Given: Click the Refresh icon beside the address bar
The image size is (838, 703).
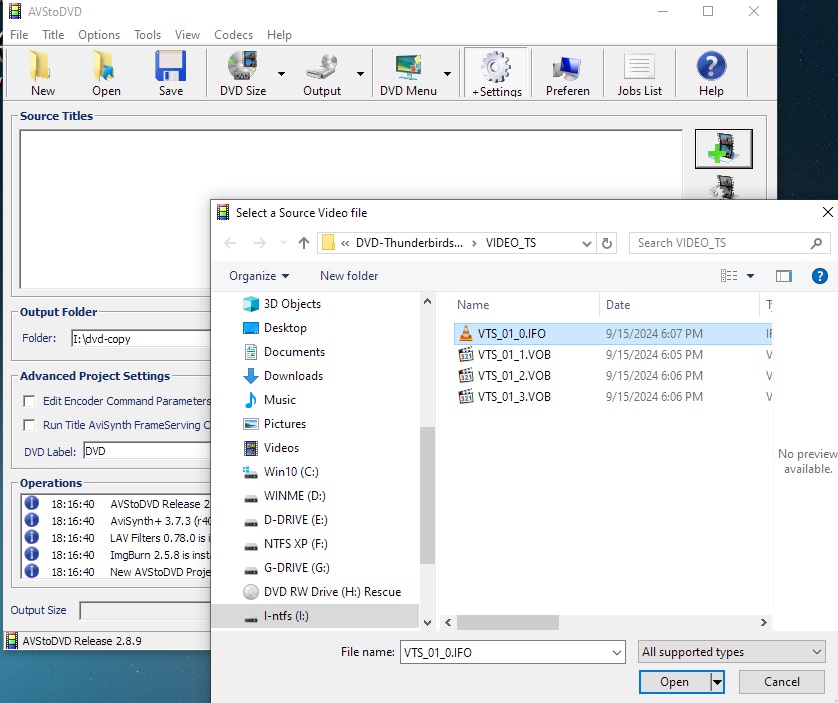Looking at the screenshot, I should 607,243.
